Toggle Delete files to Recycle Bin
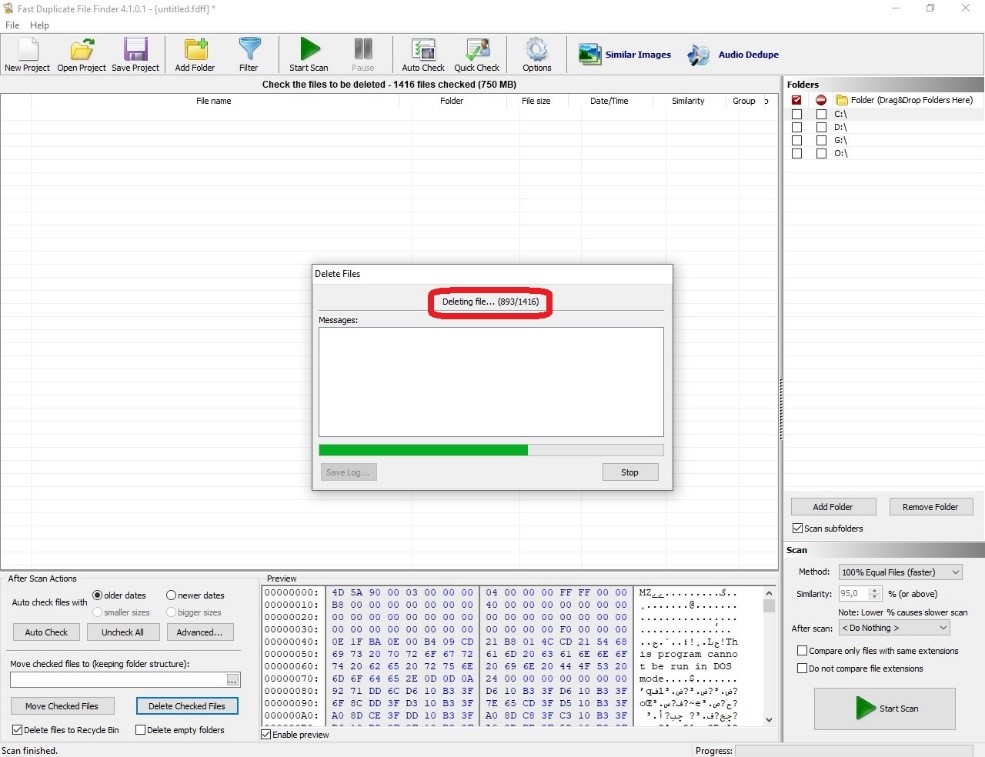 point(17,729)
